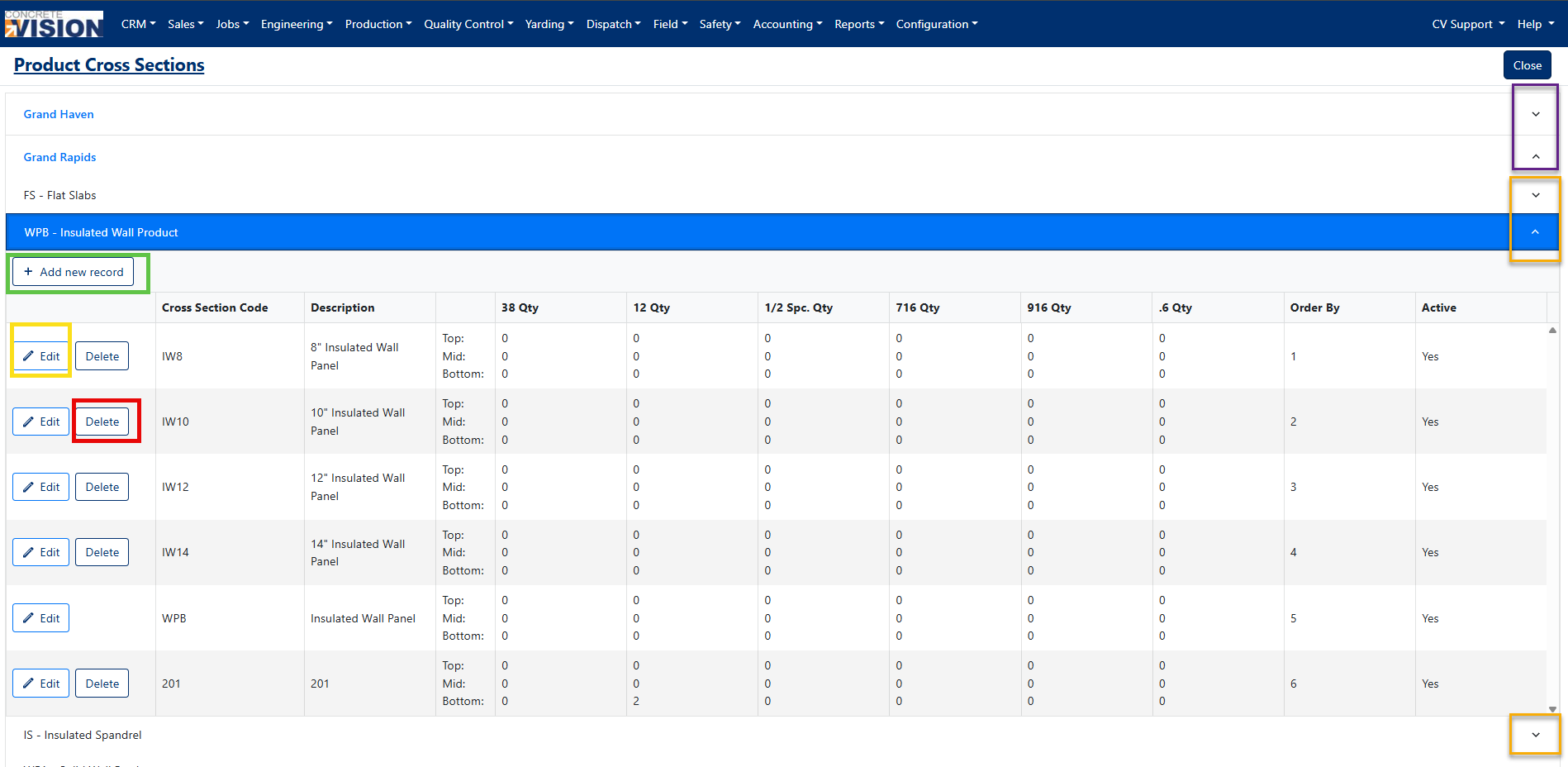1568x767 pixels.
Task: Edit the WPB Insulated Wall Panel record
Action: (40, 618)
